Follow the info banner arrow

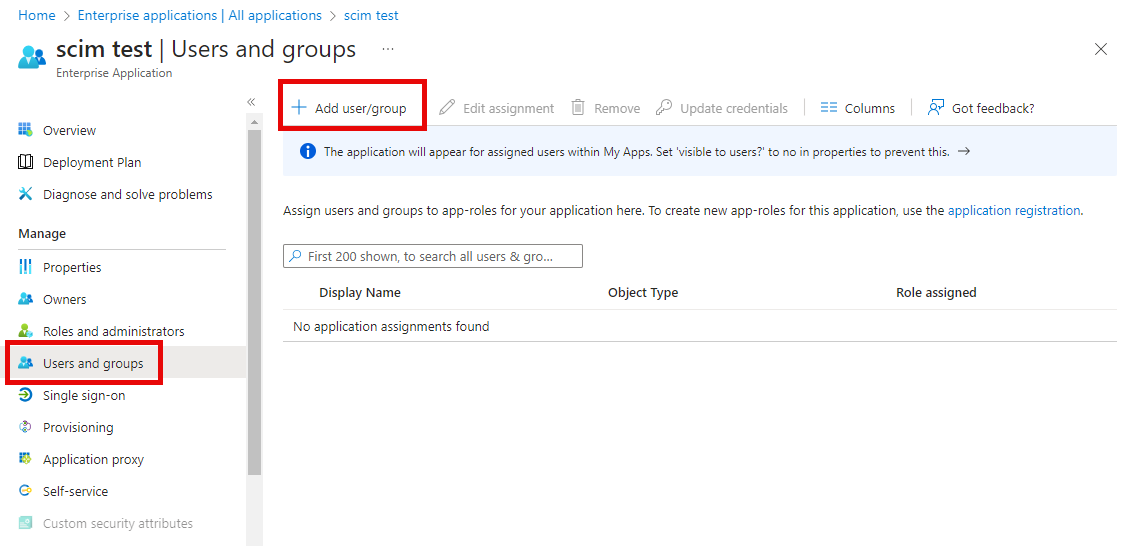964,152
